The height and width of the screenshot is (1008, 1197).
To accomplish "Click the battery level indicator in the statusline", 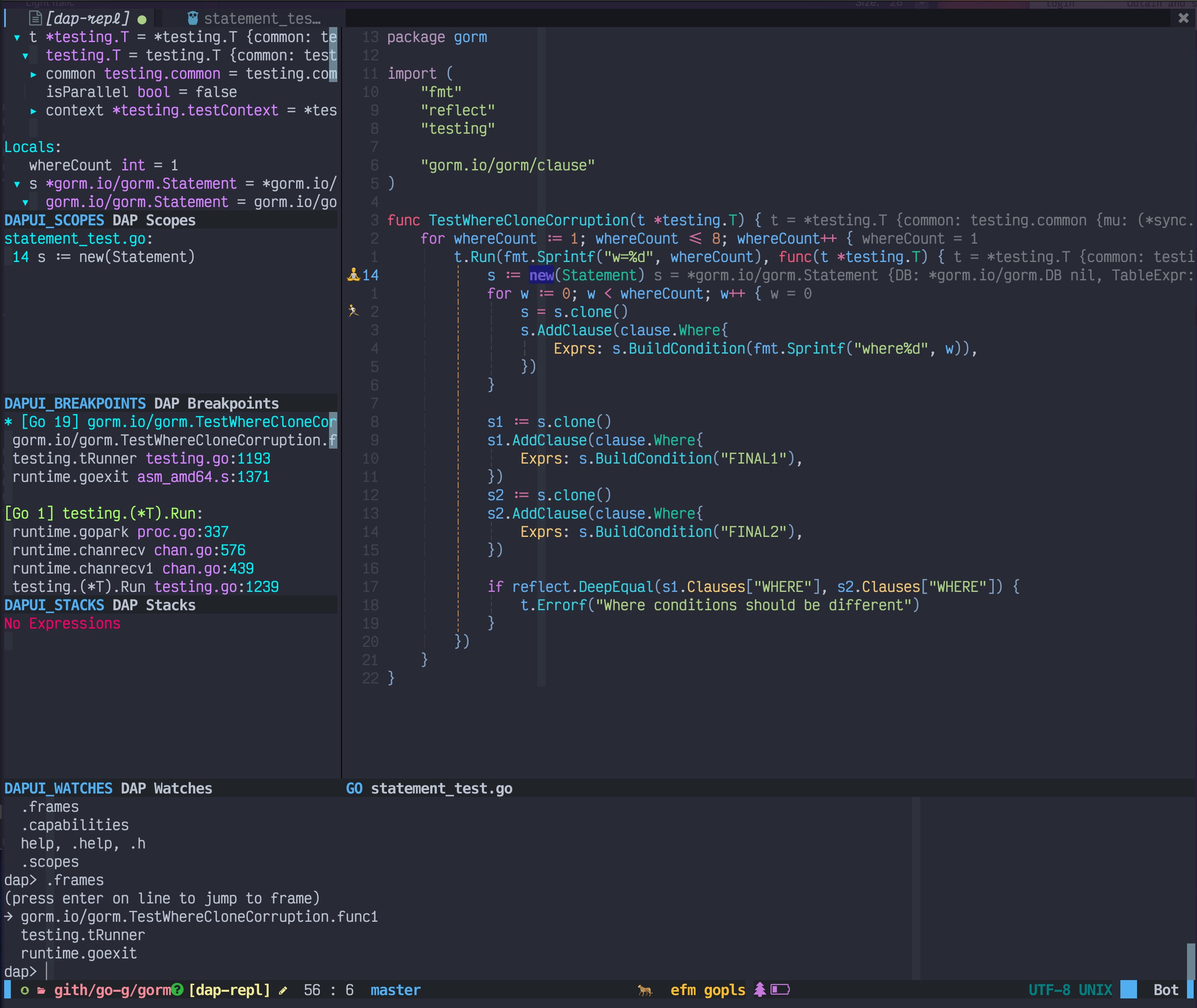I will click(x=781, y=990).
